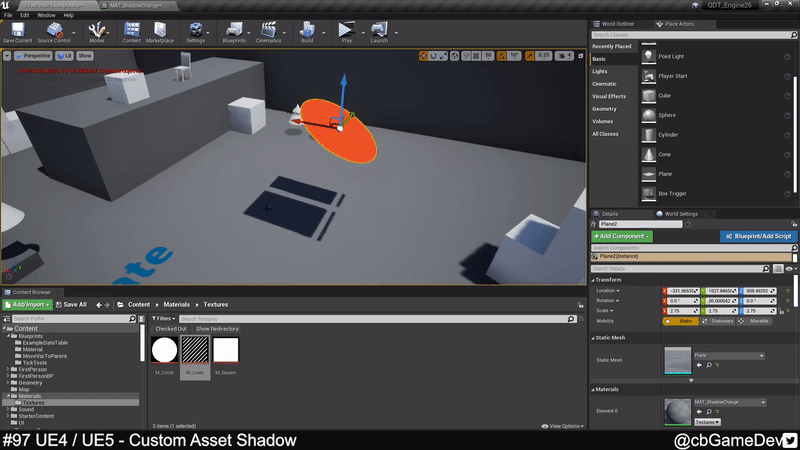This screenshot has width=800, height=450.
Task: Select the M_Circle texture thumbnail
Action: pos(165,351)
